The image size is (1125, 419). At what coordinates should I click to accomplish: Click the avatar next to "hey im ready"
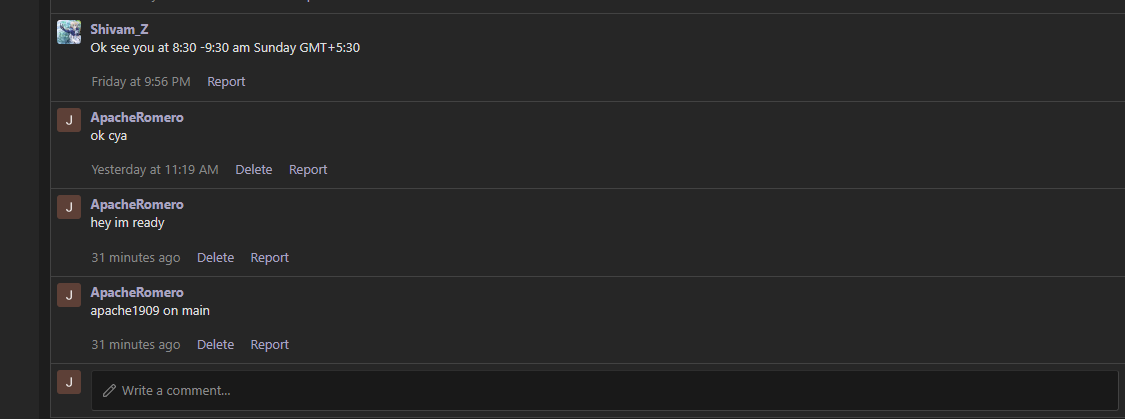(x=69, y=207)
